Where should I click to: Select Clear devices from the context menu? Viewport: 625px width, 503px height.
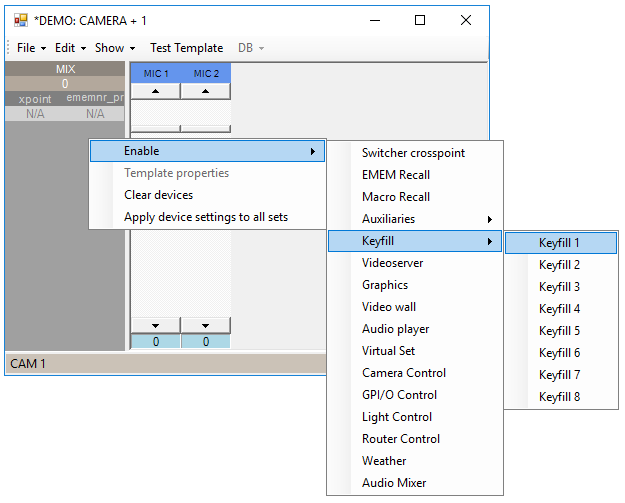pyautogui.click(x=158, y=195)
